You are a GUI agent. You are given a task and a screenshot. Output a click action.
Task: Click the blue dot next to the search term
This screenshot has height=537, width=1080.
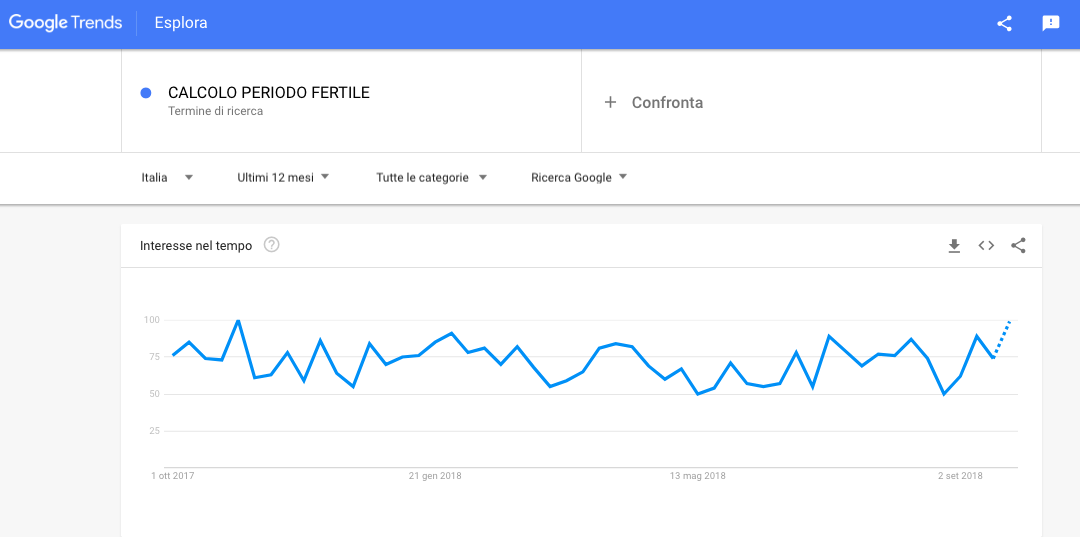tap(146, 93)
